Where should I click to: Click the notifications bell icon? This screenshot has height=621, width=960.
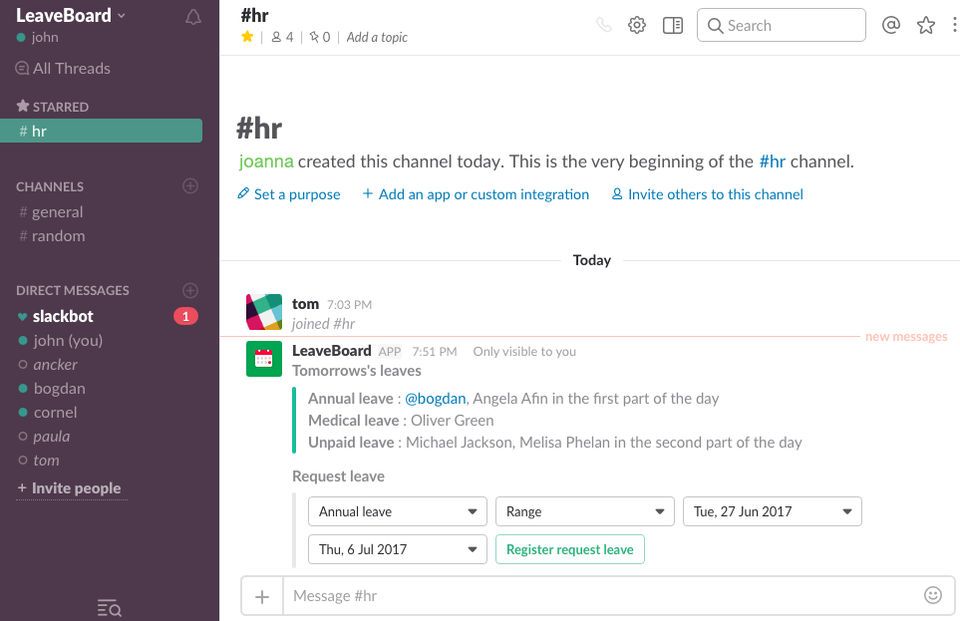click(193, 17)
